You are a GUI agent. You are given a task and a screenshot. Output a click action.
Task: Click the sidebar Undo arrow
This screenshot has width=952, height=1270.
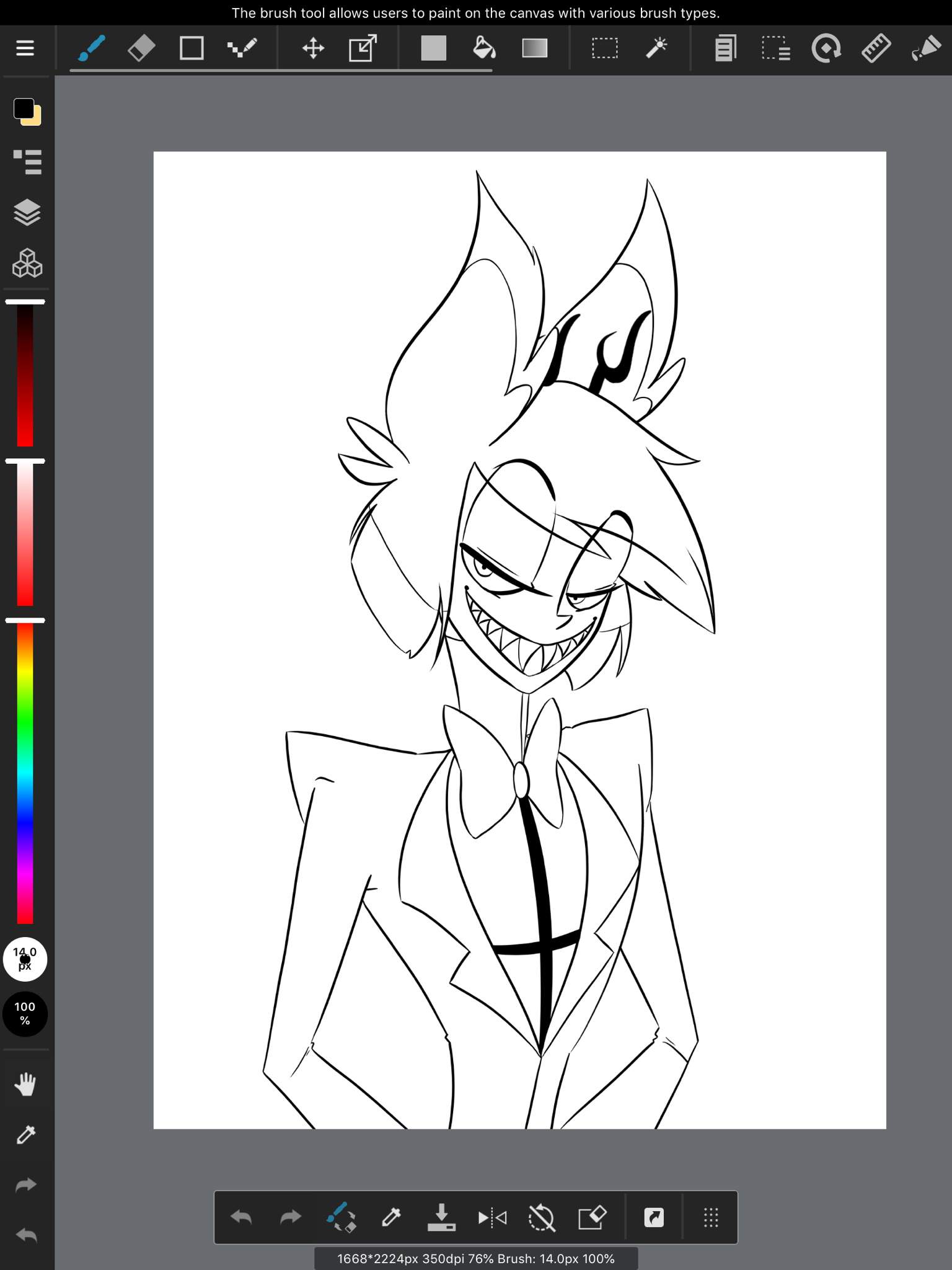point(25,1235)
